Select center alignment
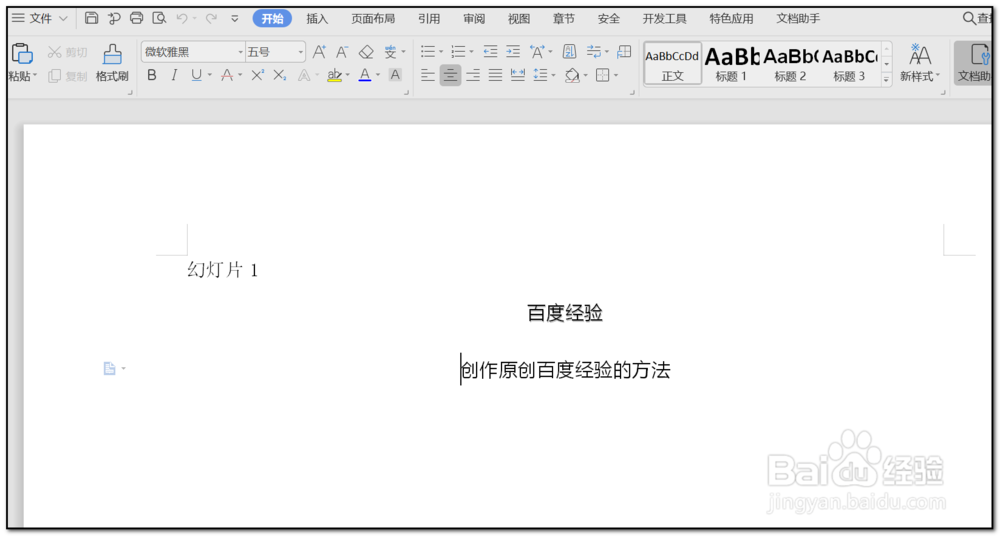 point(450,76)
